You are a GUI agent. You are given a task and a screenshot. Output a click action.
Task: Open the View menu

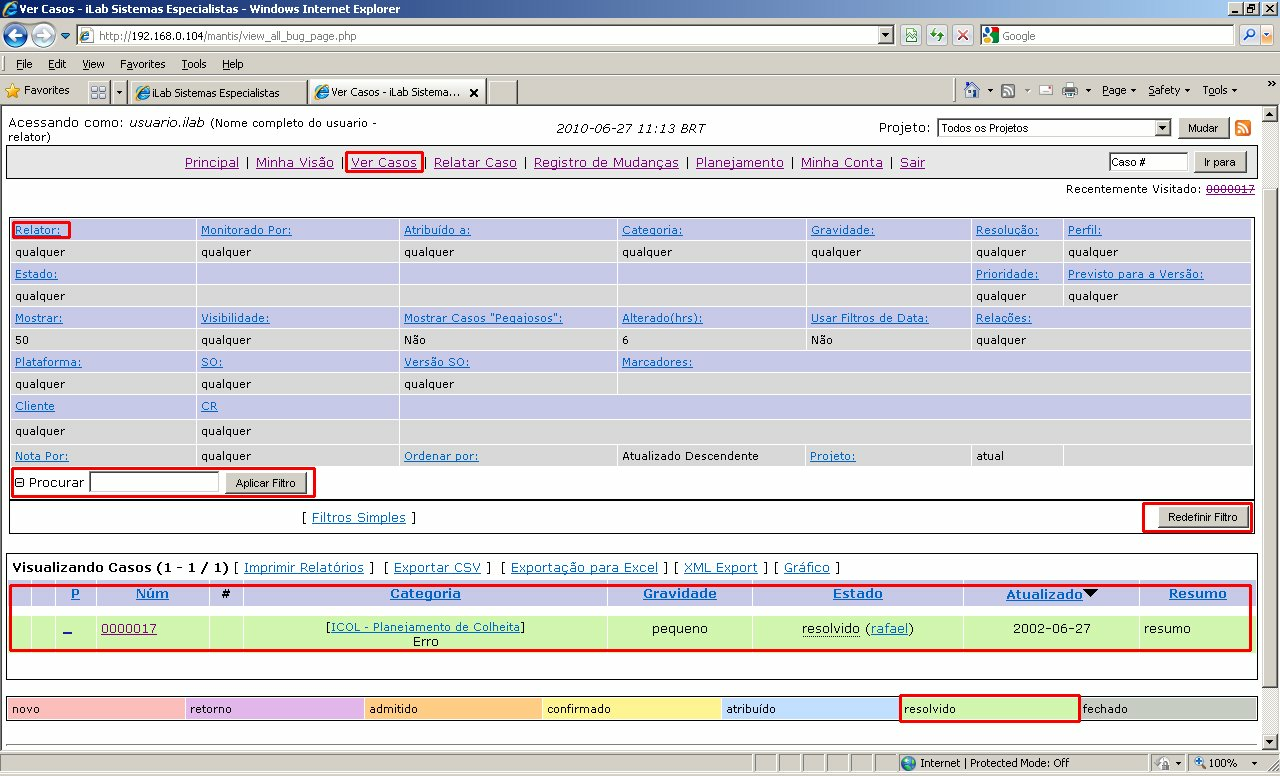(93, 64)
